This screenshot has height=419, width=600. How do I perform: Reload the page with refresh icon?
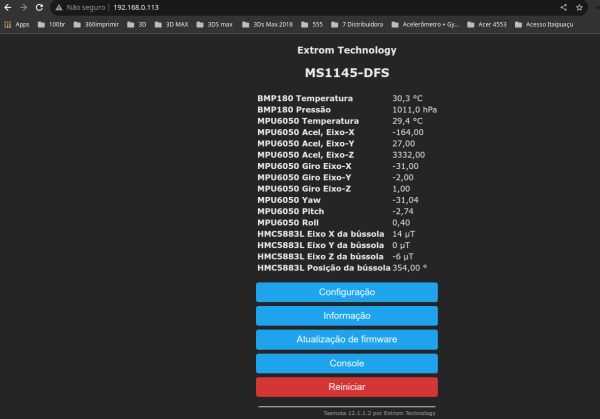coord(40,7)
